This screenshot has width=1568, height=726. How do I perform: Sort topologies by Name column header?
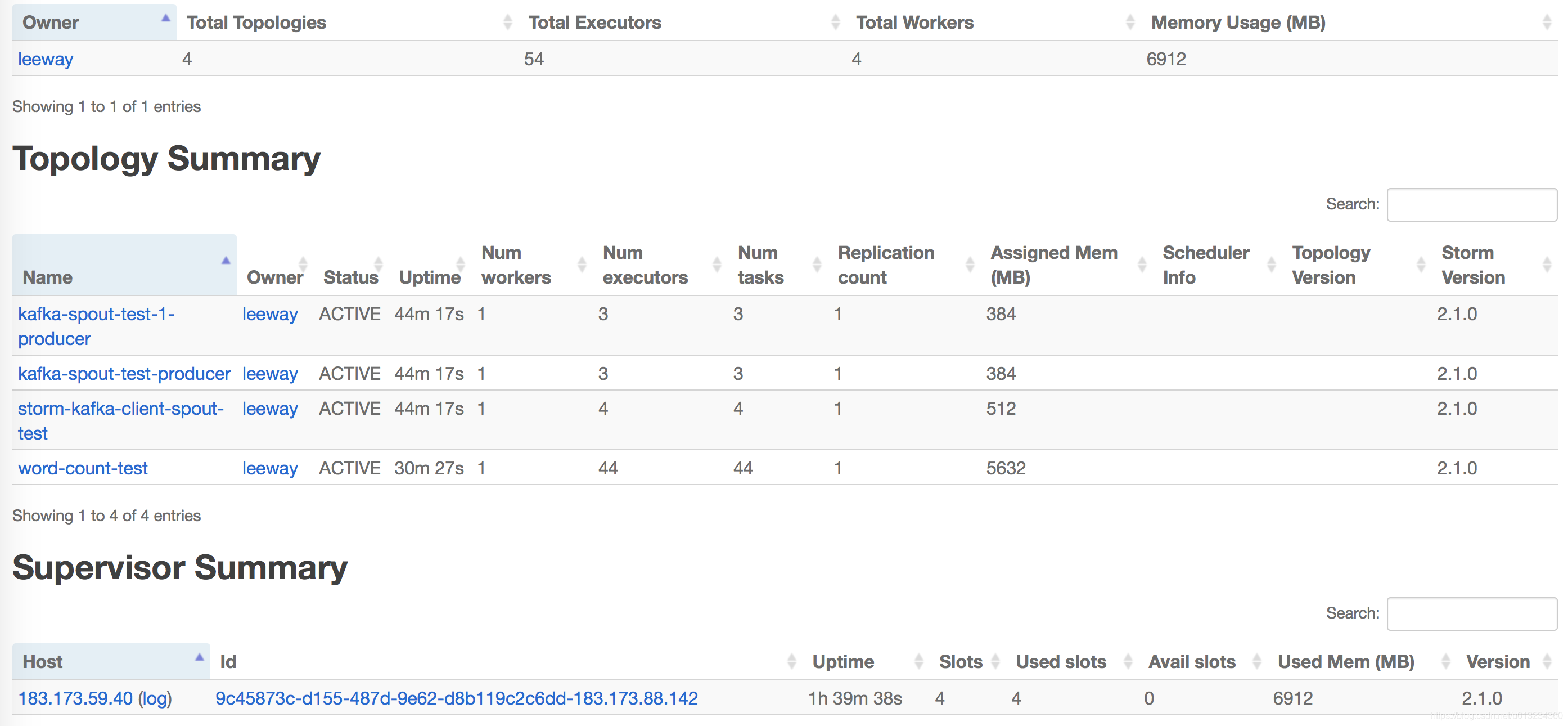click(x=47, y=277)
